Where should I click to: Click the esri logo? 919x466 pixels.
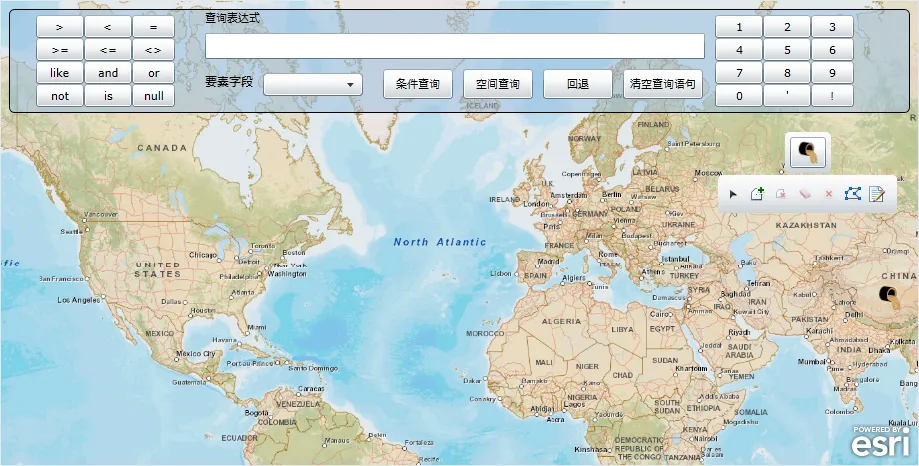(x=880, y=441)
